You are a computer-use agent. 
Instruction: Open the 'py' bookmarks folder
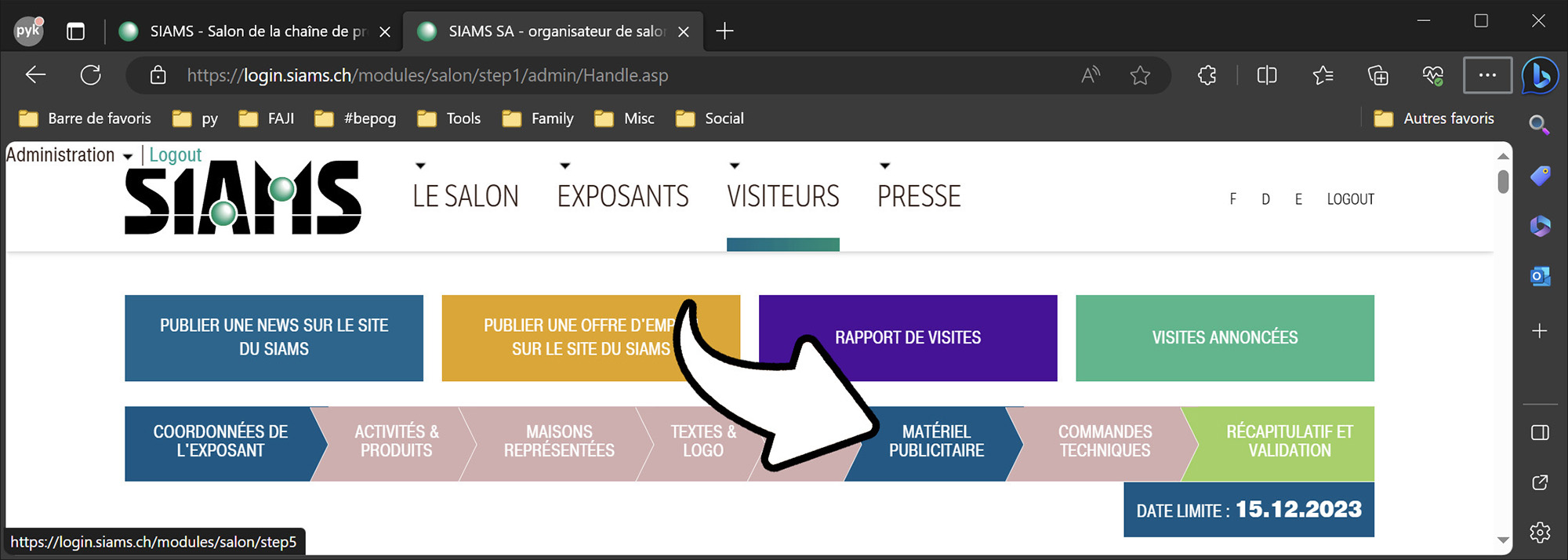tap(196, 118)
